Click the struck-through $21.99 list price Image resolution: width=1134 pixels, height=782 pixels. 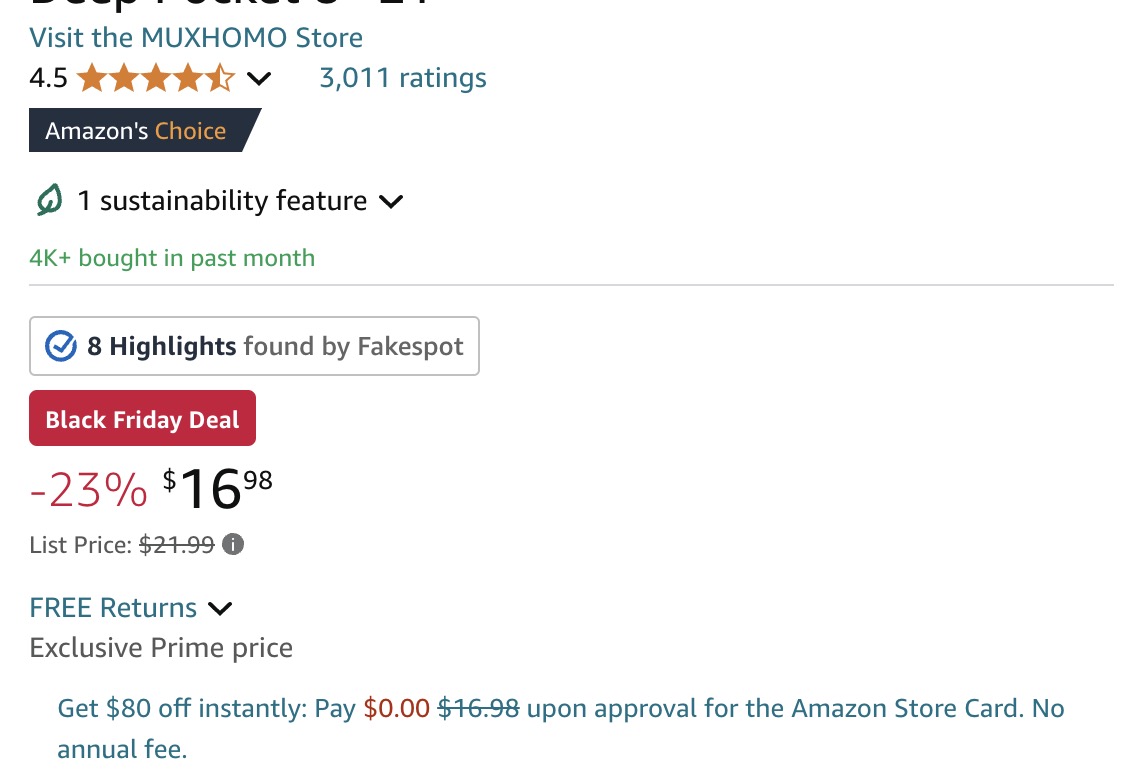click(176, 544)
